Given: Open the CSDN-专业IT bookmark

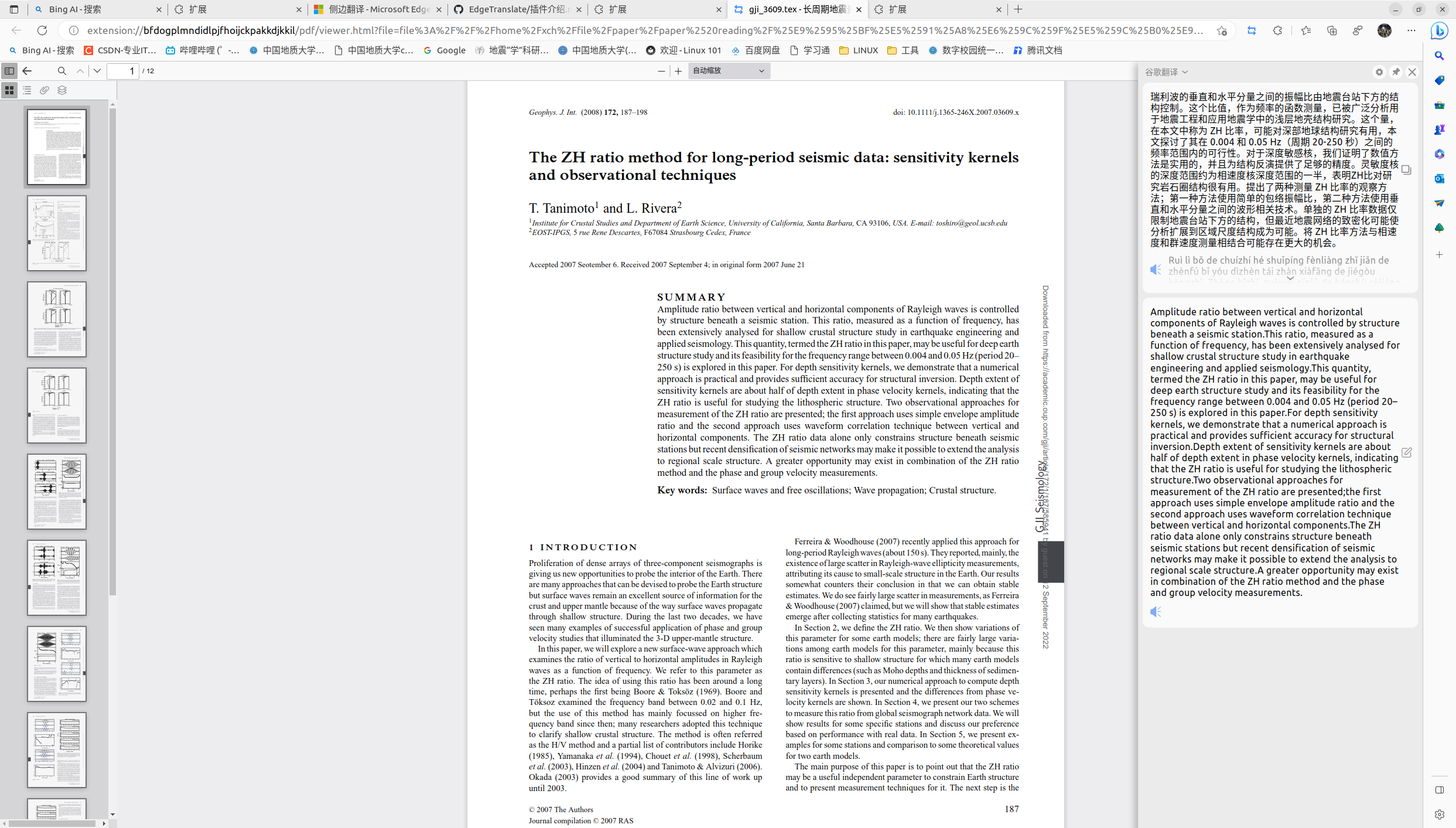Looking at the screenshot, I should tap(120, 50).
